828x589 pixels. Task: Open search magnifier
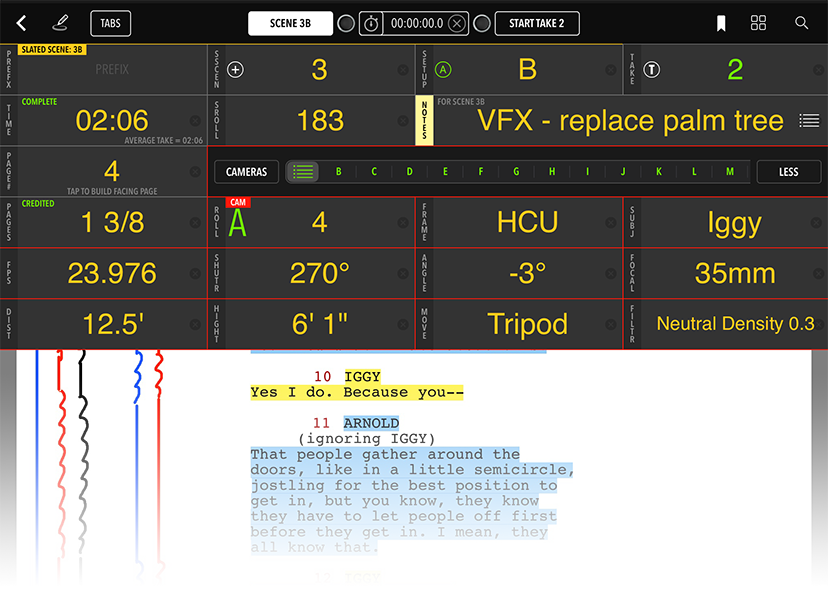(x=801, y=23)
